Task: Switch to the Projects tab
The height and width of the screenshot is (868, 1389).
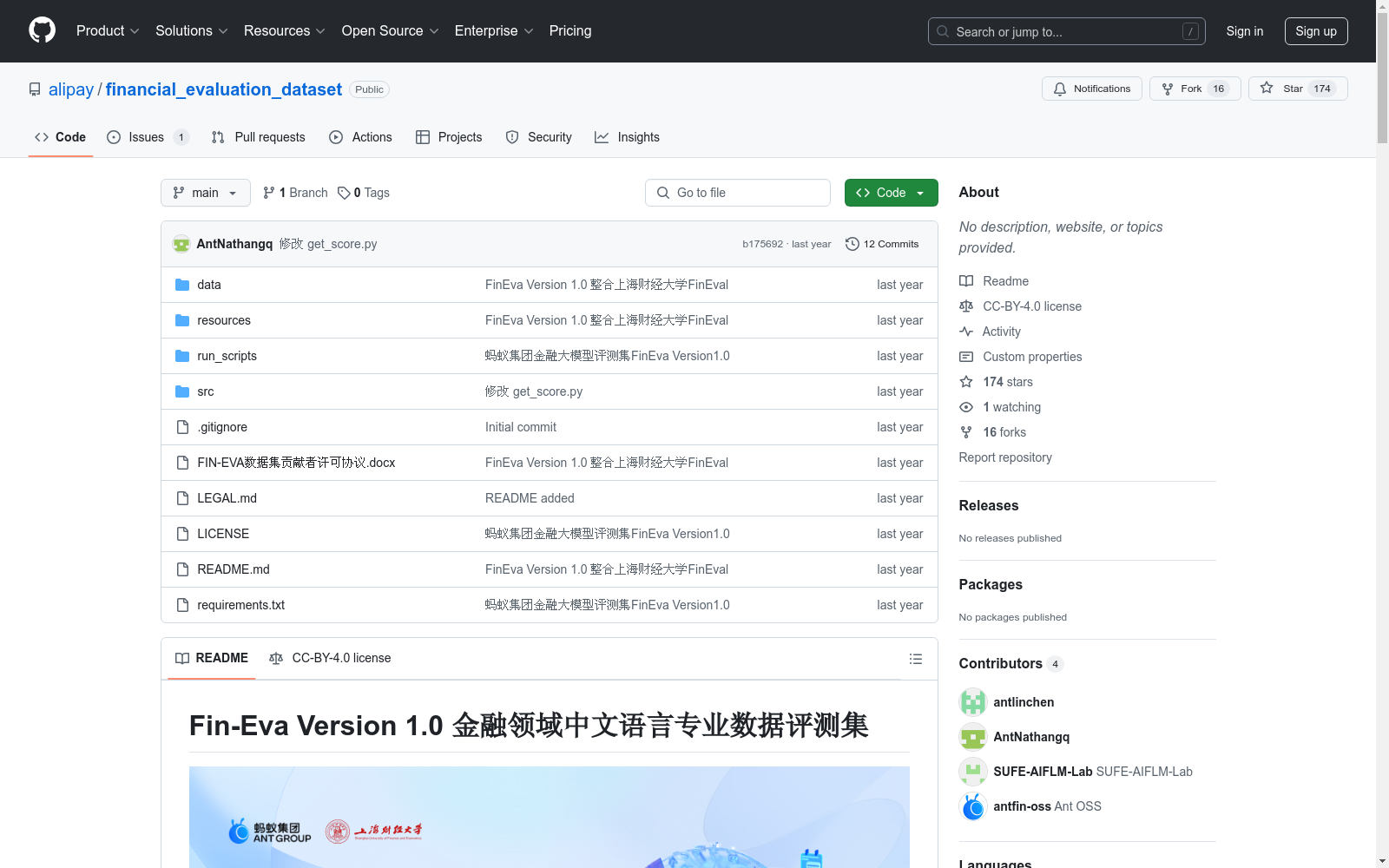Action: coord(449,137)
